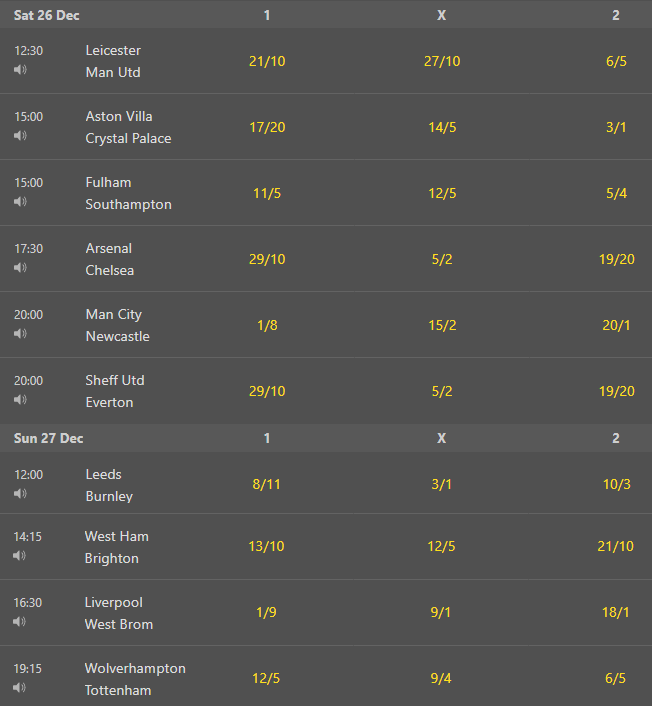Click the audio icon for Arsenal vs Chelsea
652x708 pixels.
coord(20,267)
